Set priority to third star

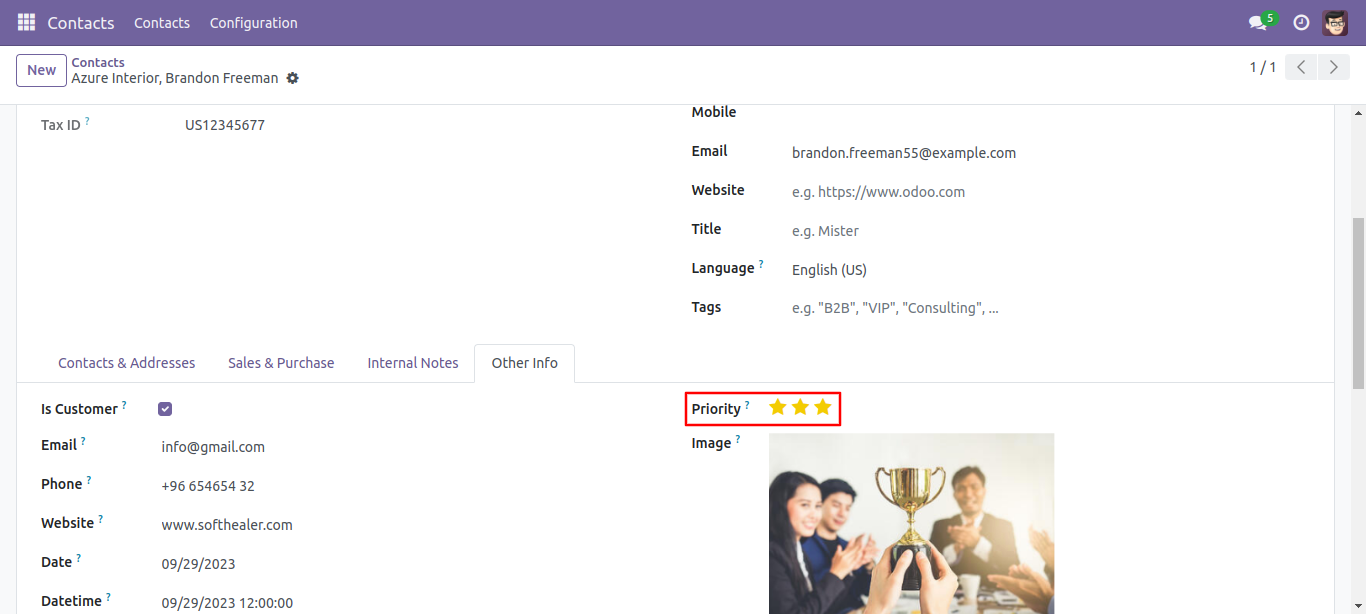(822, 407)
